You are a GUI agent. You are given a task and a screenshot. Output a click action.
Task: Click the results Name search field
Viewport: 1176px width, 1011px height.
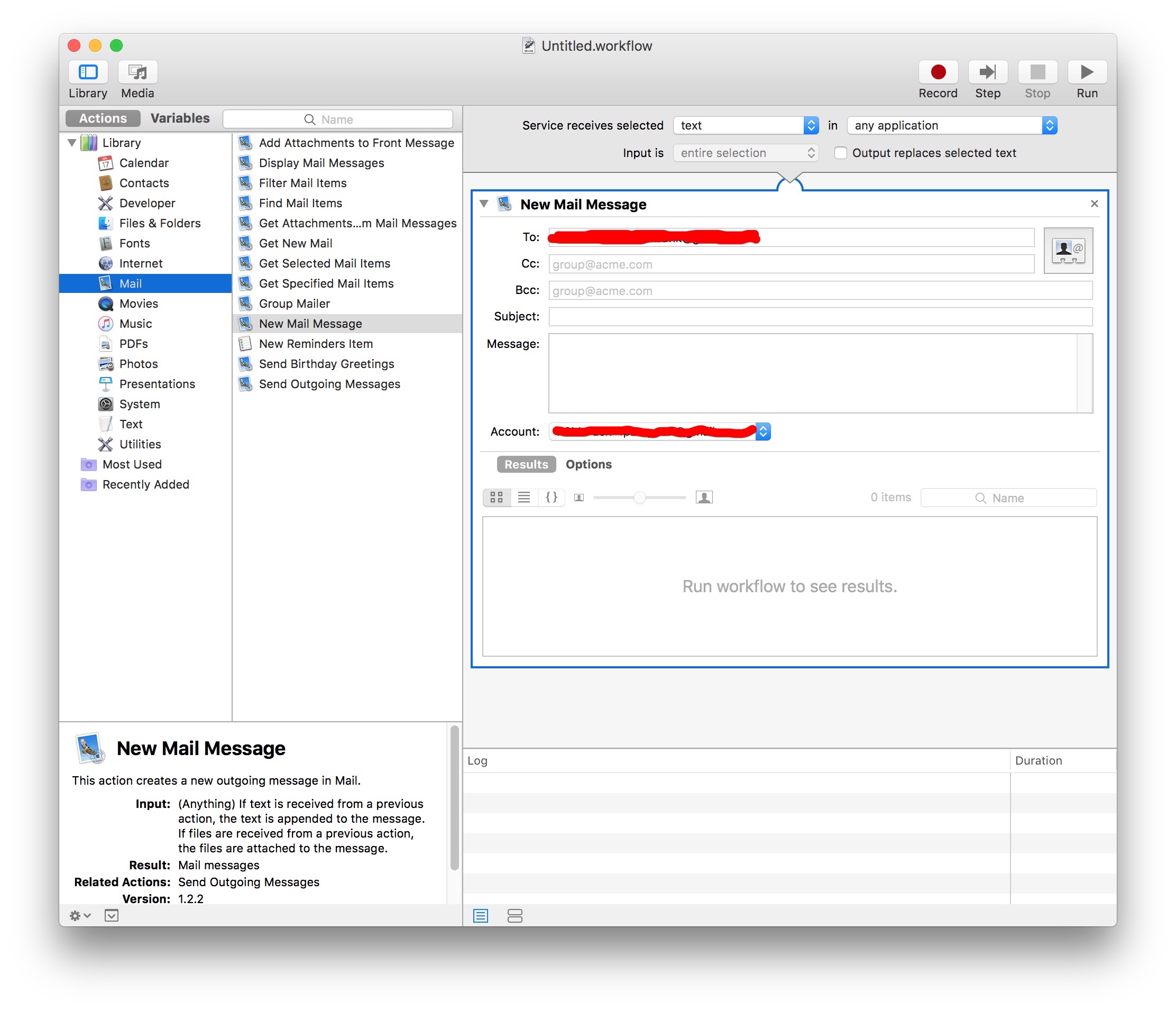[x=1008, y=498]
